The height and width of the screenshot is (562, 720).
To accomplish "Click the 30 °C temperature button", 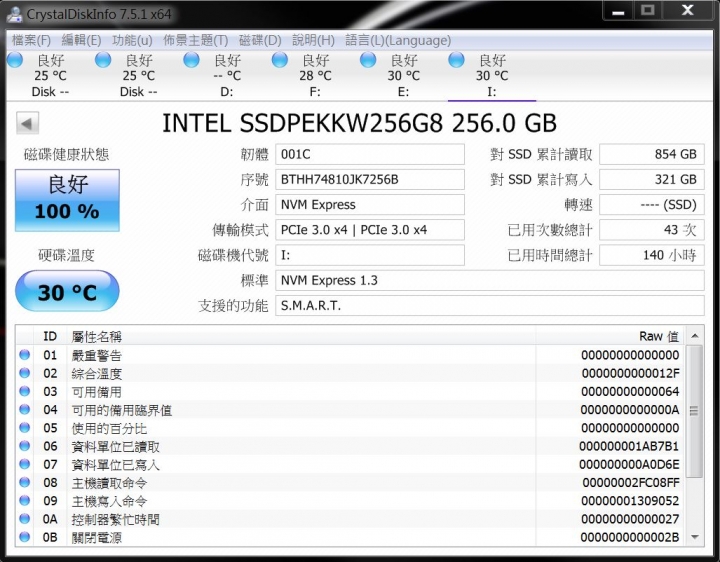I will (68, 291).
